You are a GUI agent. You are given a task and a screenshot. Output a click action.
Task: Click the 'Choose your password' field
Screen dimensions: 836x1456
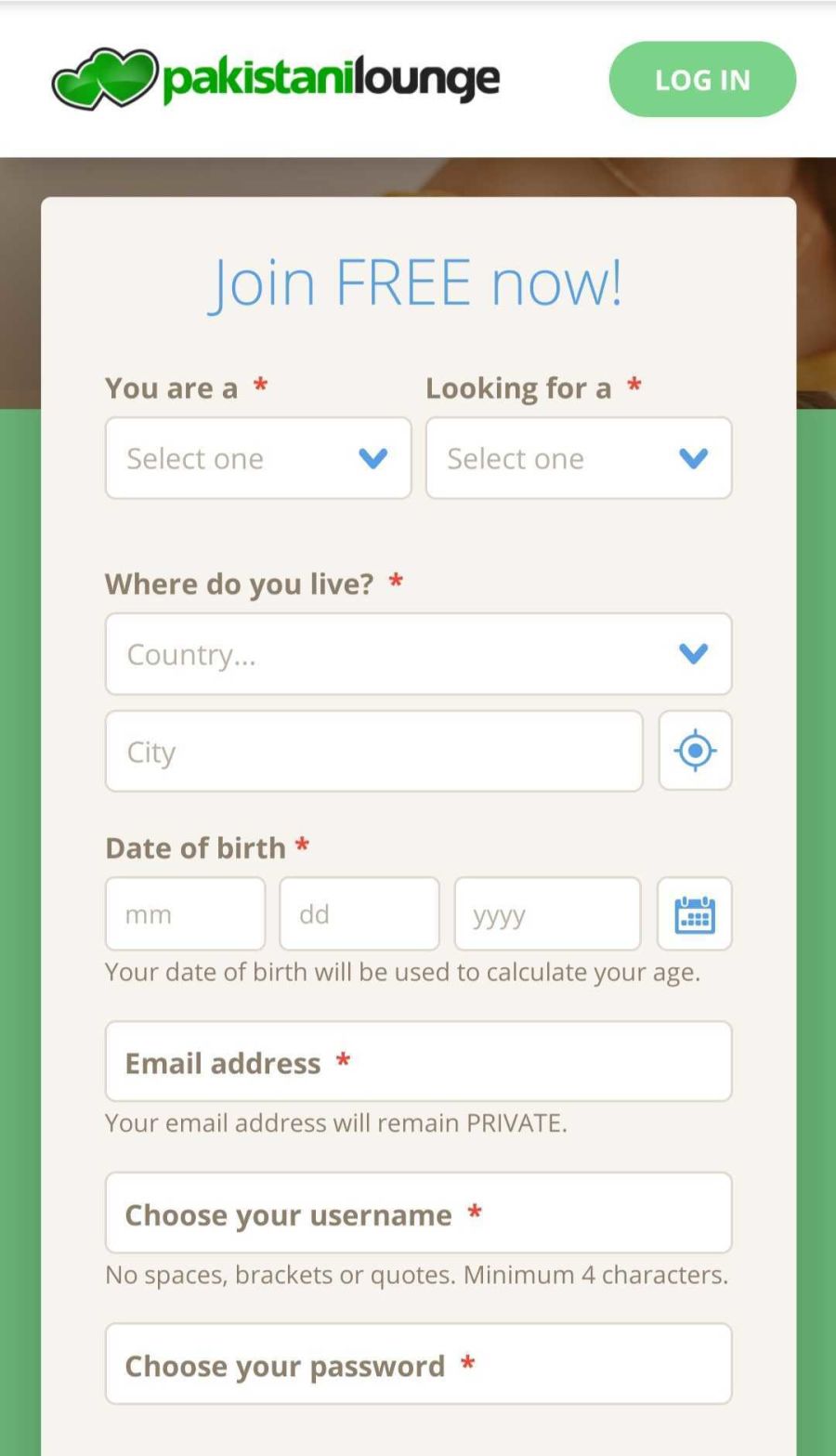coord(418,1364)
